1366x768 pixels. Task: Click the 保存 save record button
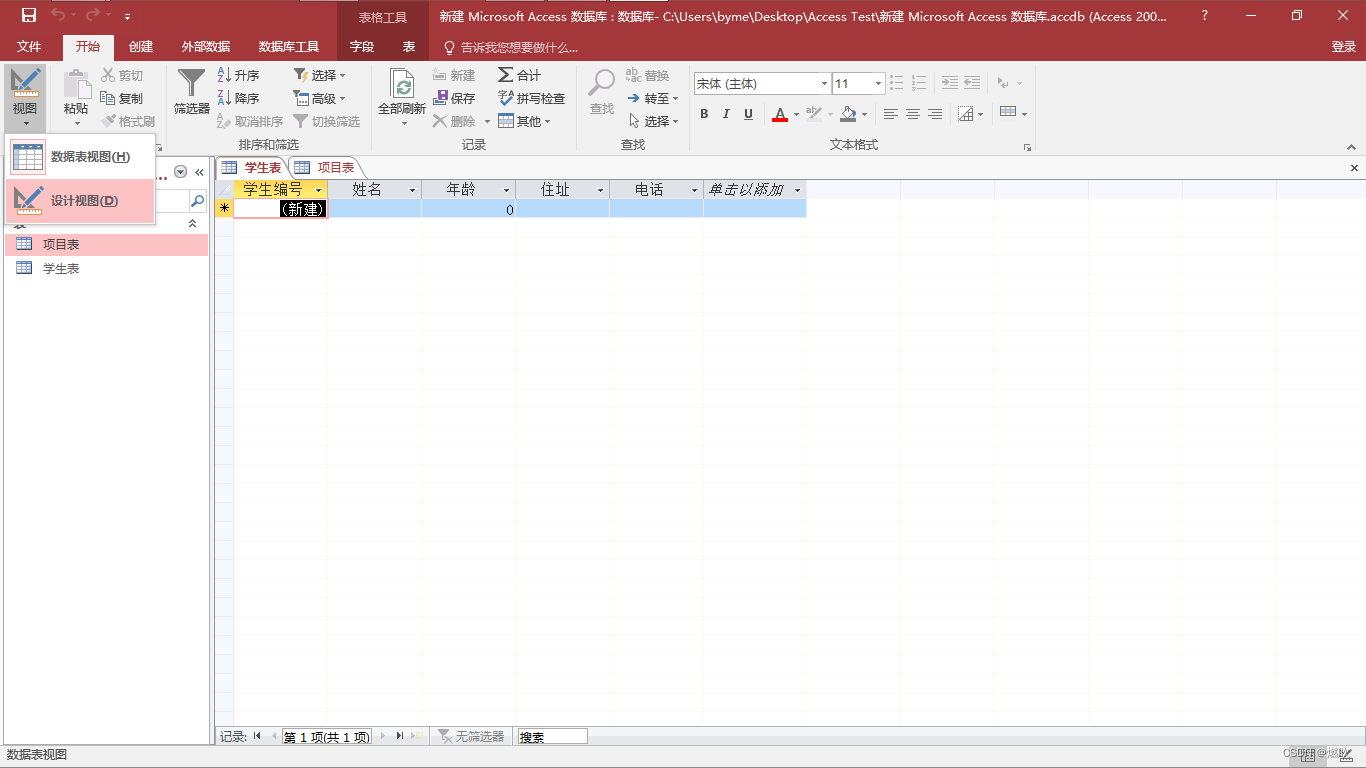click(454, 98)
